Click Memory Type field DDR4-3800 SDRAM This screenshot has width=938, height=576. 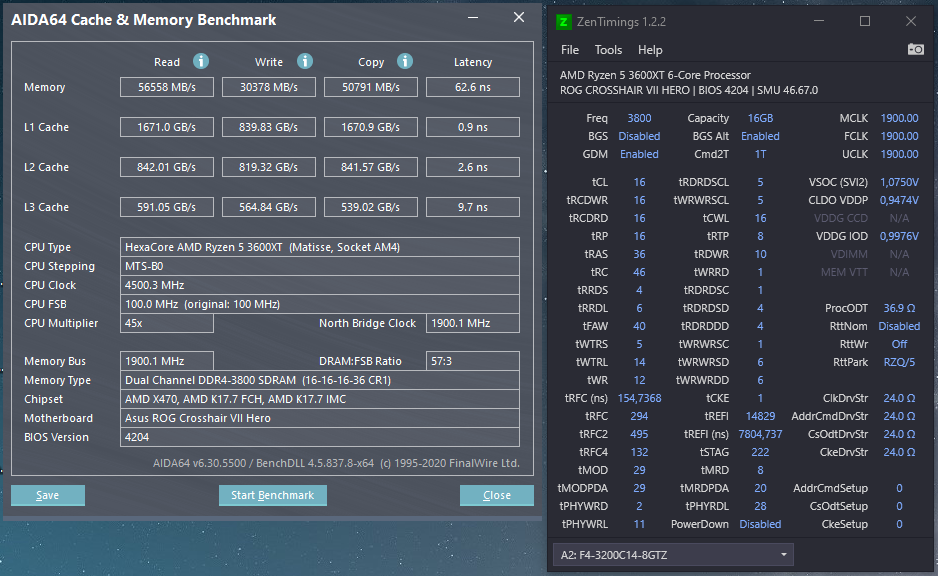click(319, 380)
